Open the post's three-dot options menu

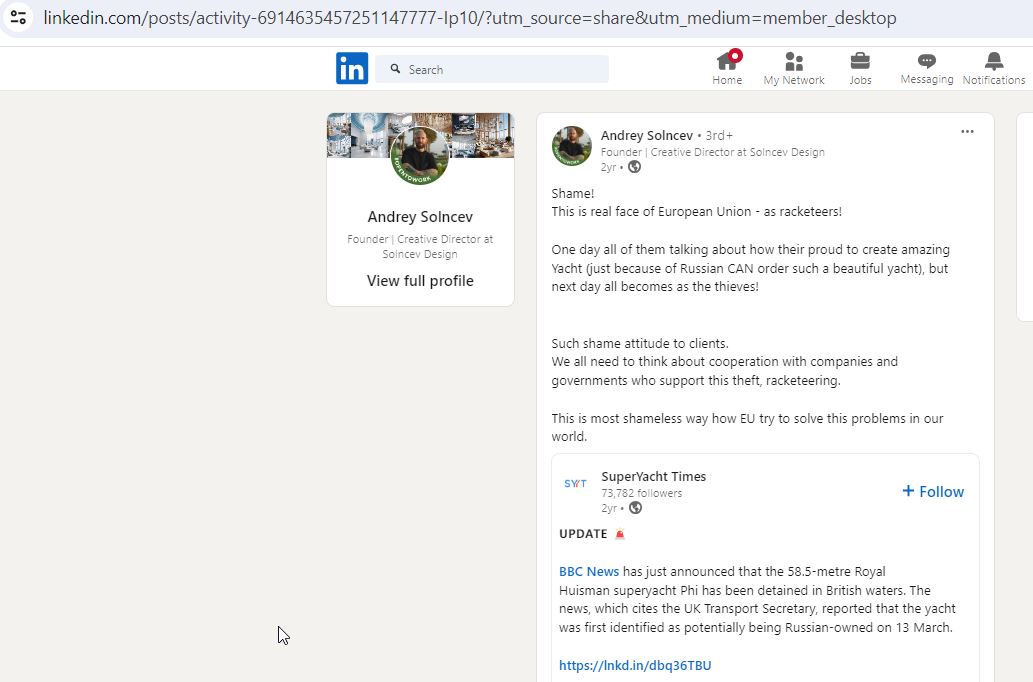click(967, 131)
